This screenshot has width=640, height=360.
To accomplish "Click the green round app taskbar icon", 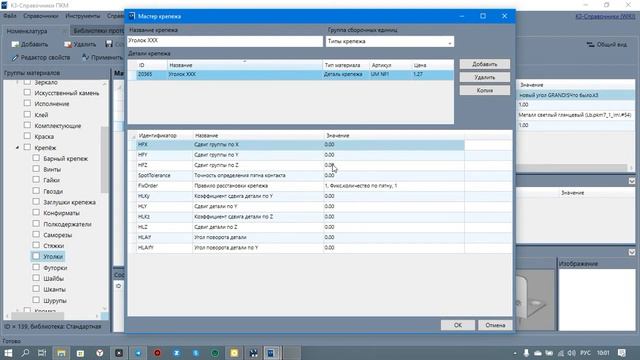I will 215,353.
